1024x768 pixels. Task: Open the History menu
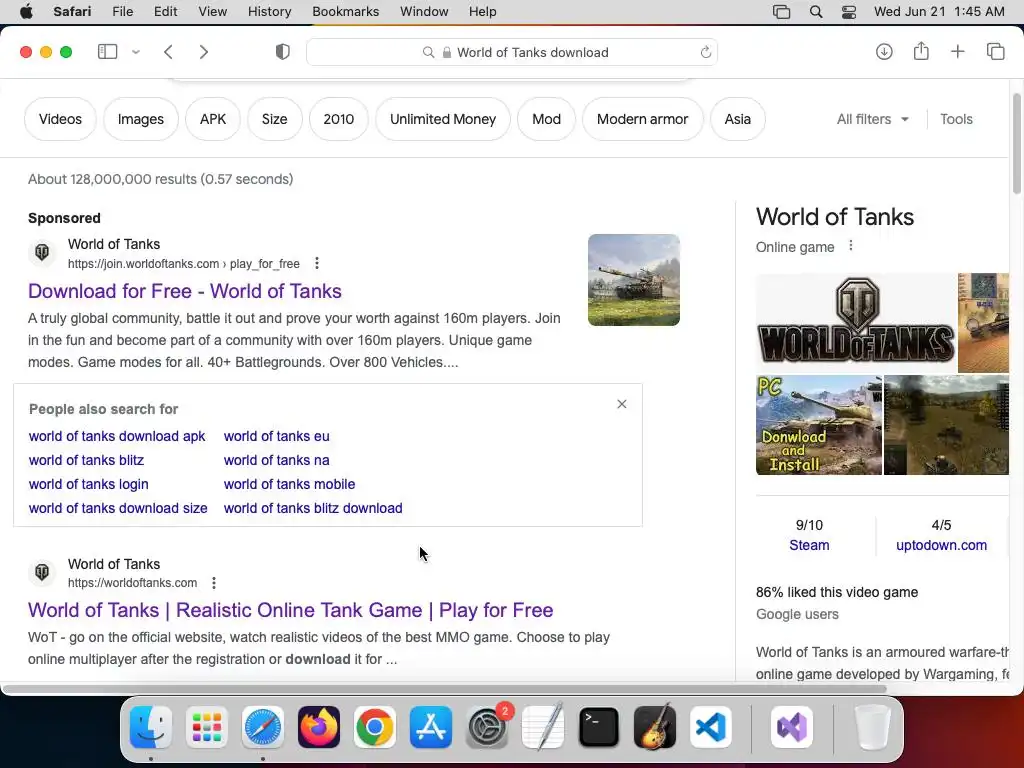tap(269, 12)
